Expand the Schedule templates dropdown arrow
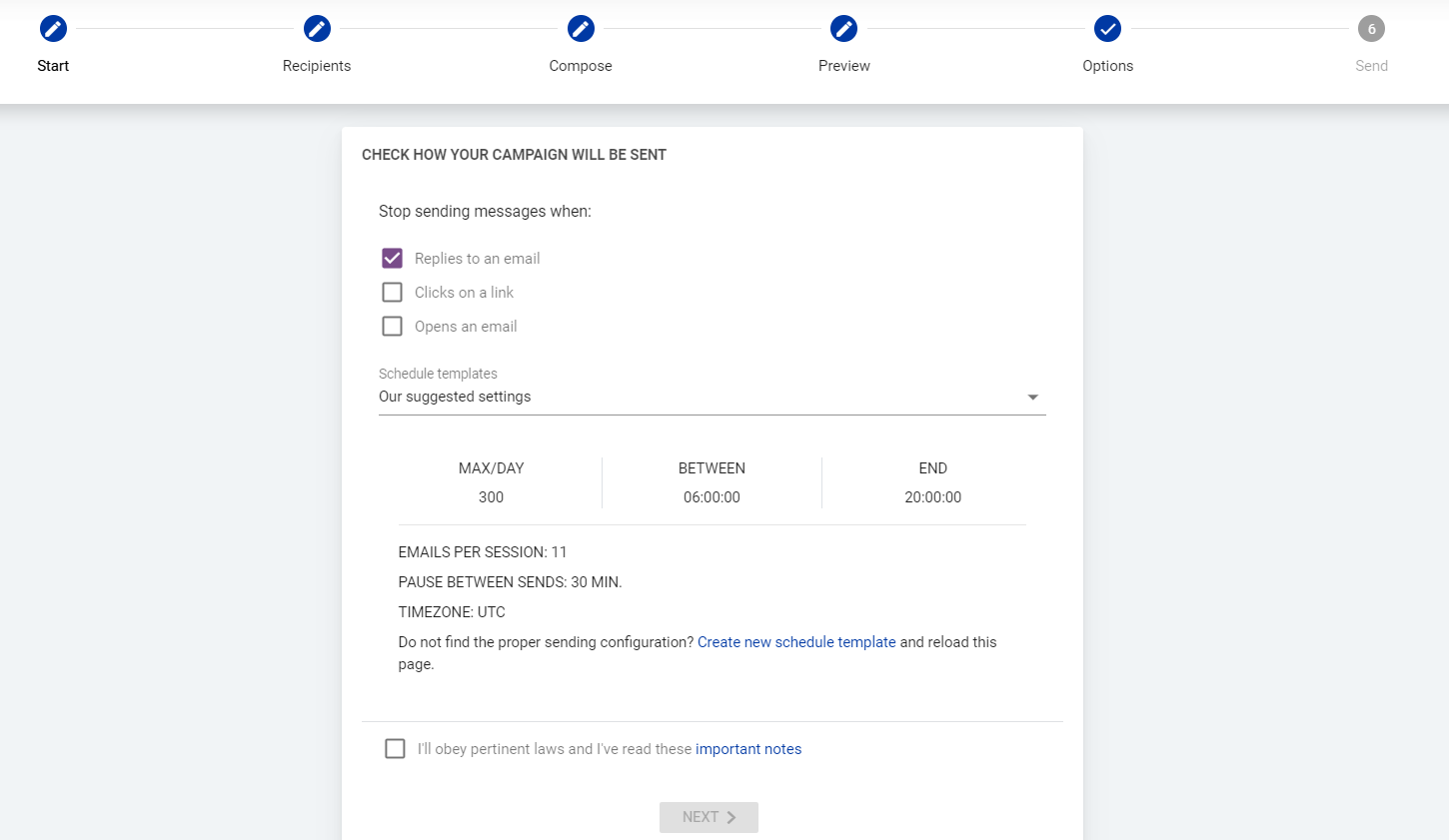Image resolution: width=1449 pixels, height=840 pixels. click(1032, 398)
